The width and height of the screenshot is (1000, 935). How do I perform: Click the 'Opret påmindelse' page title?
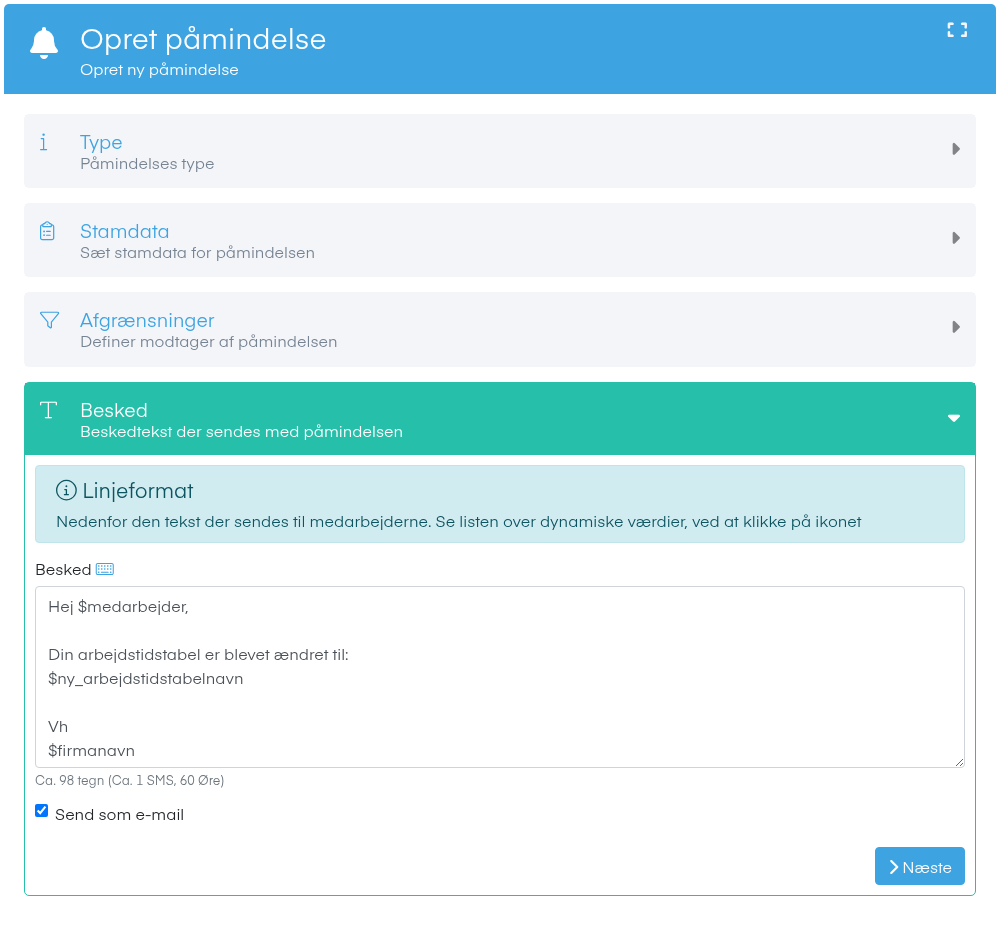pos(203,40)
